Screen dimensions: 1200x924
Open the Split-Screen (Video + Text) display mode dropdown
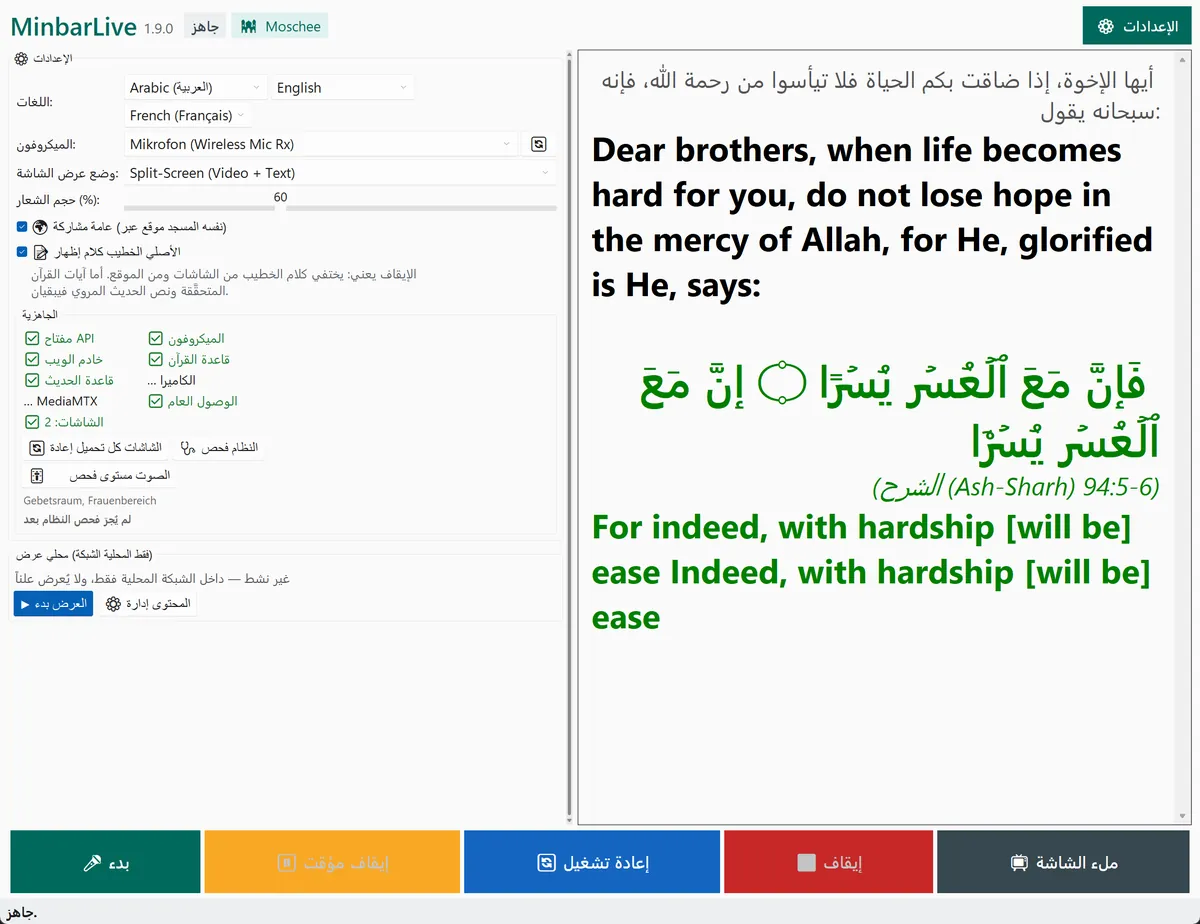(x=340, y=173)
